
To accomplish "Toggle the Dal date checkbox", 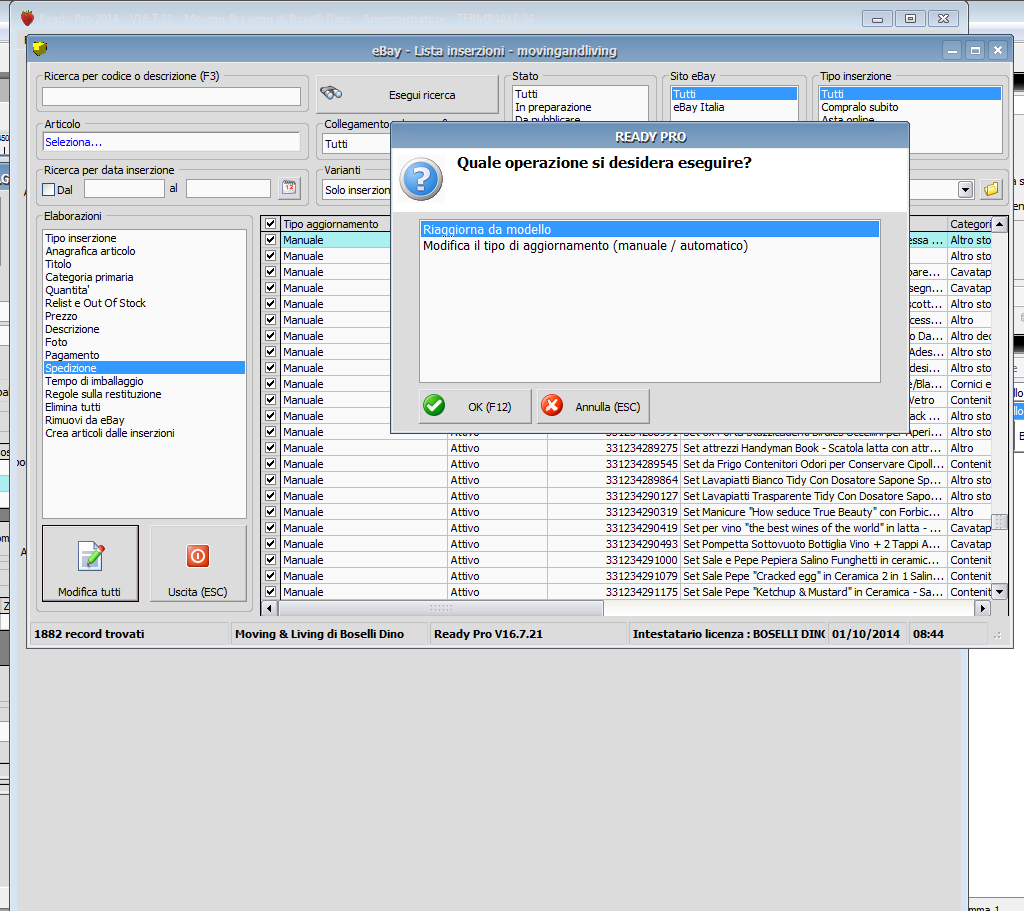I will coord(48,189).
